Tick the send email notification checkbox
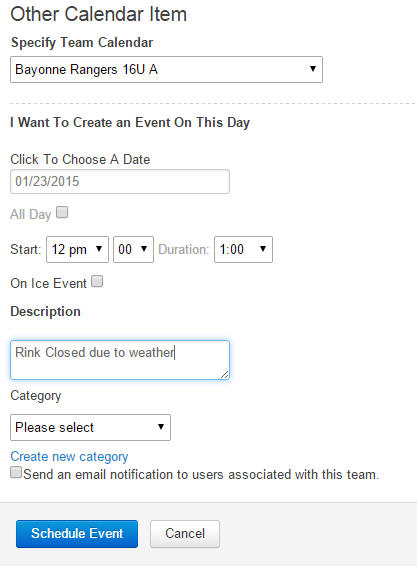 pos(16,472)
